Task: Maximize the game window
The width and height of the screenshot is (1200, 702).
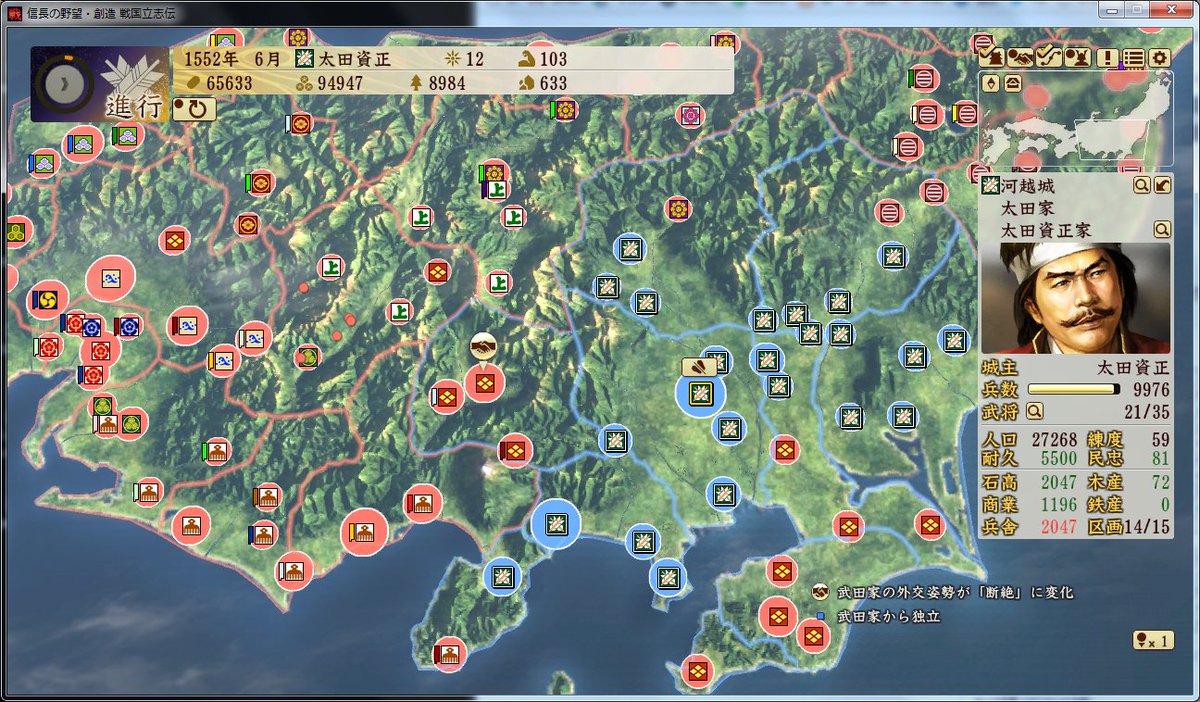Action: 1138,9
